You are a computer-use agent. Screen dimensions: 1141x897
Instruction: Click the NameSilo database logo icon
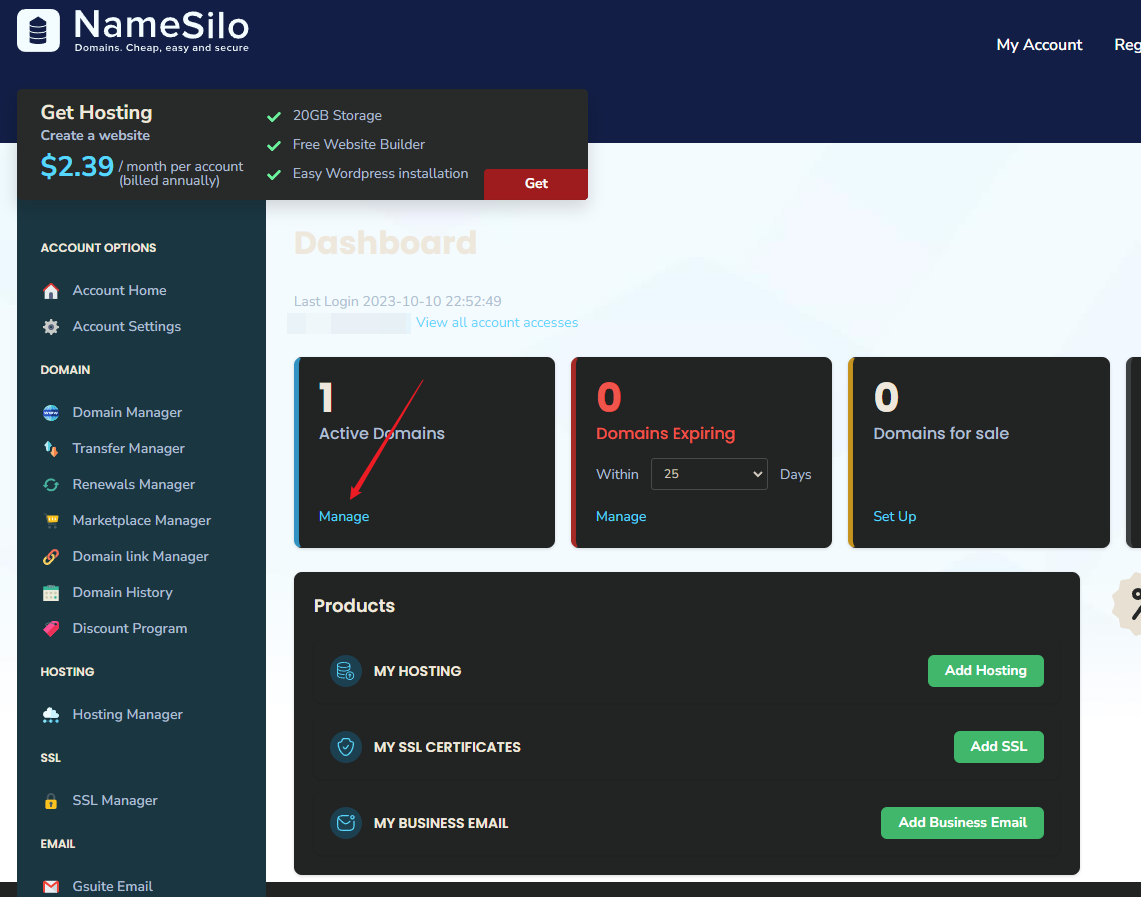38,31
